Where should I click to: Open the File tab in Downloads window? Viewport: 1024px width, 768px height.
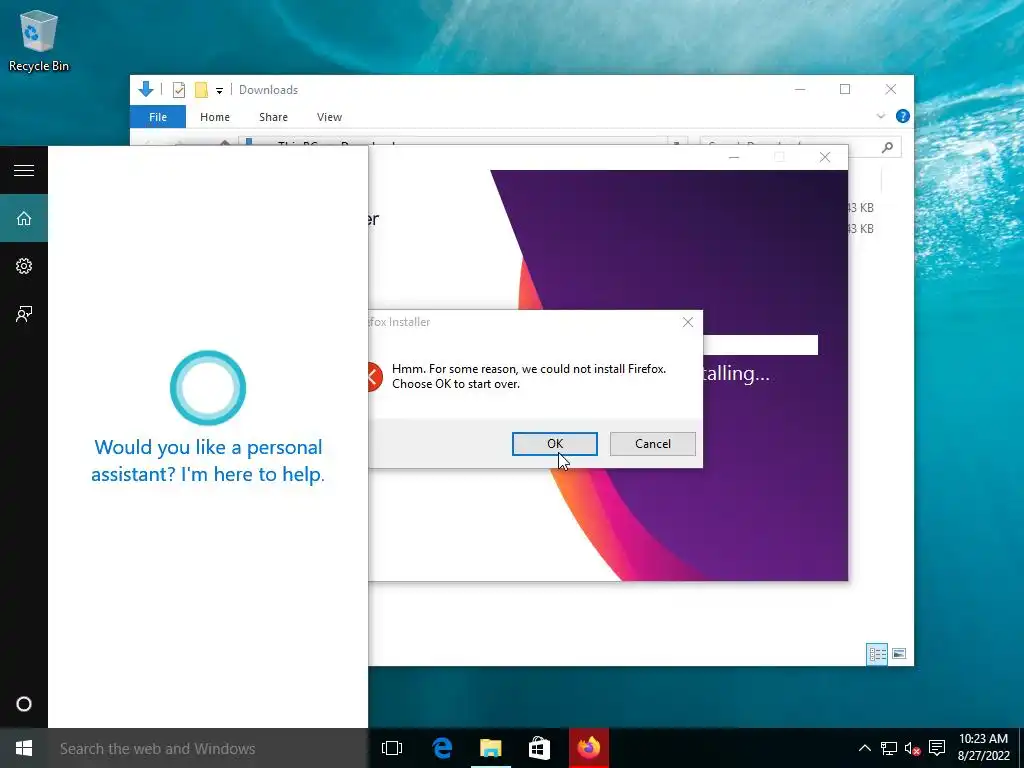158,117
